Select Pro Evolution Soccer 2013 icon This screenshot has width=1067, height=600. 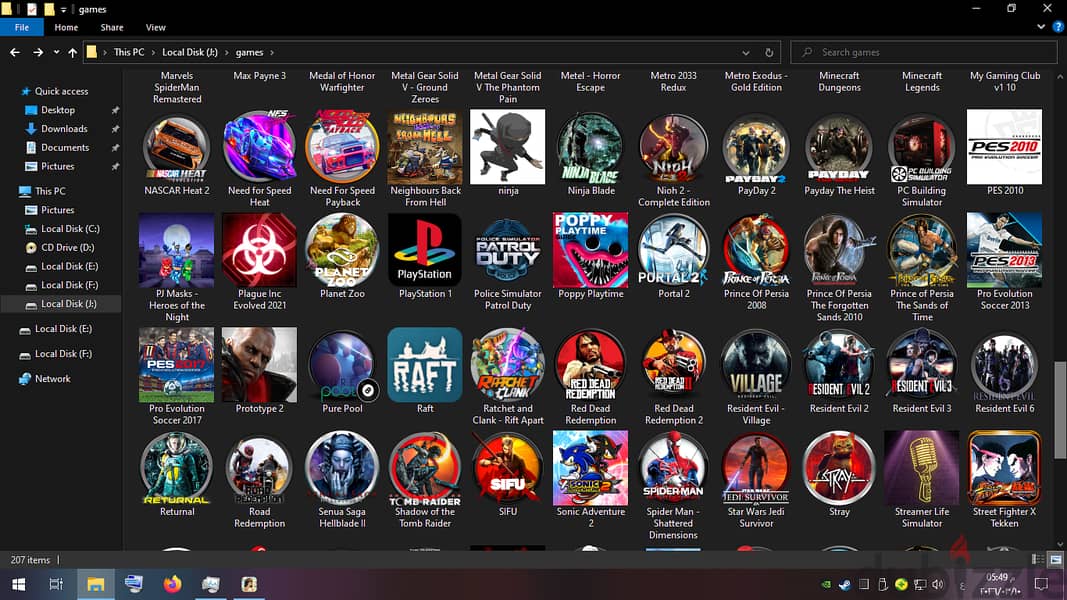coord(1004,250)
